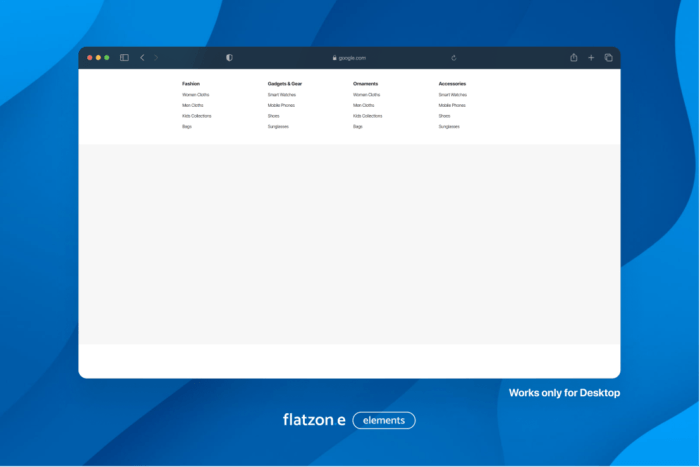Select the Fashion menu heading
Viewport: 700px width, 467px height.
pos(190,84)
